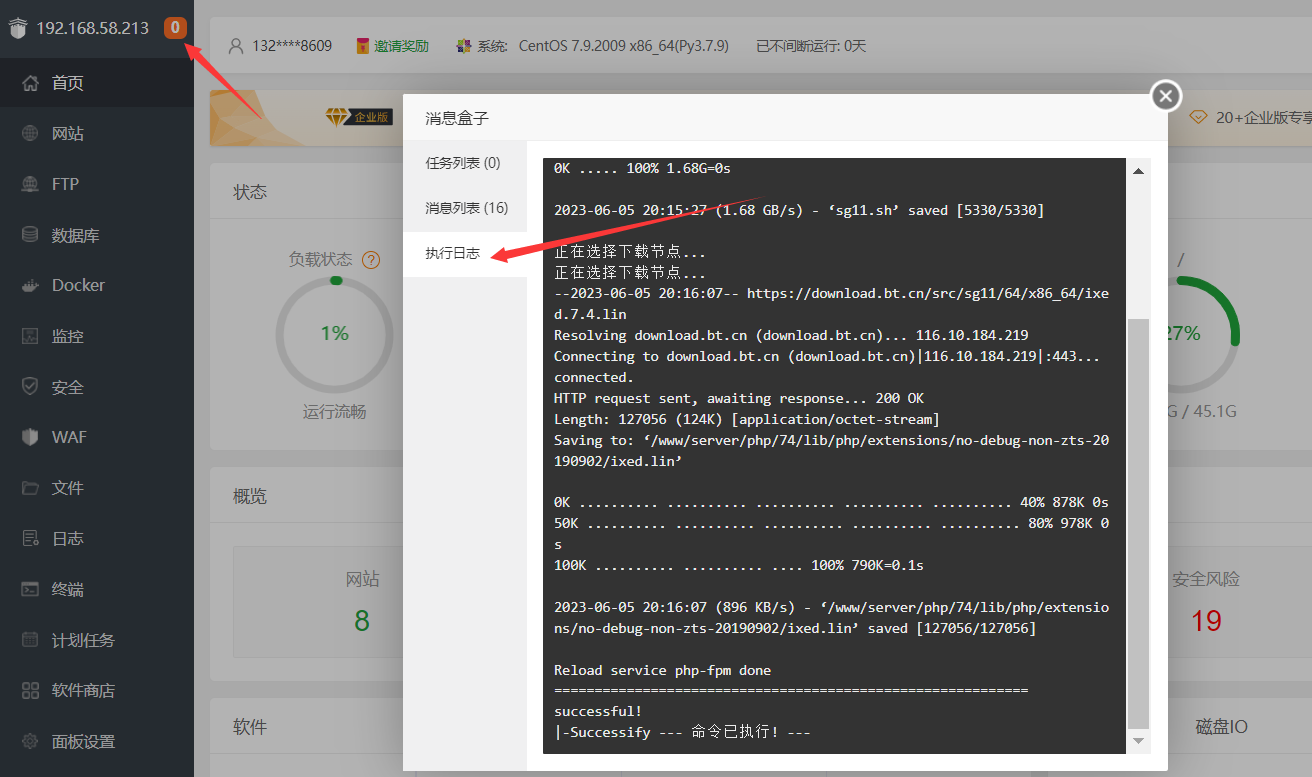
Task: Click the home icon for 首页
Action: click(x=31, y=83)
